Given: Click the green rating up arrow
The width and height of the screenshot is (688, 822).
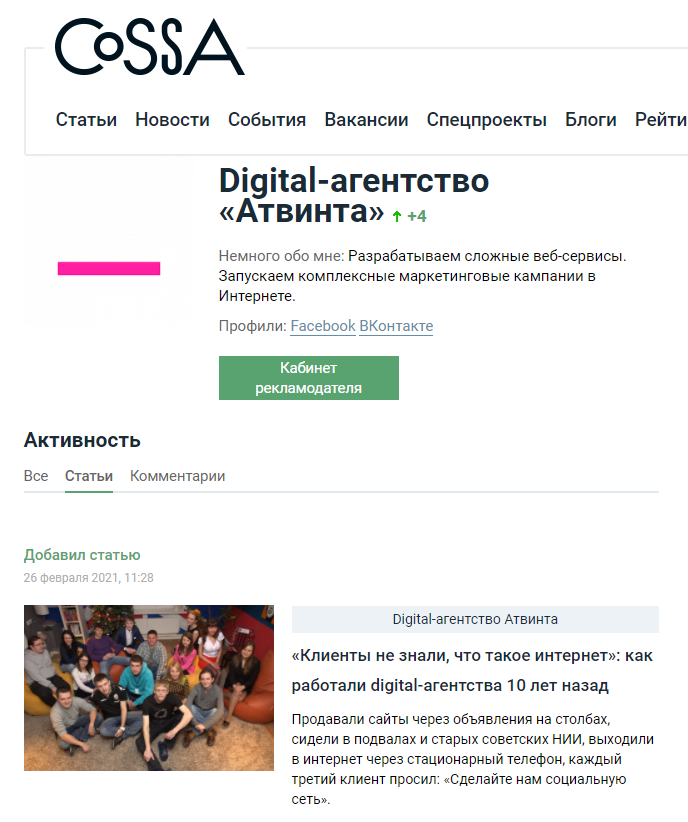Looking at the screenshot, I should pyautogui.click(x=397, y=216).
